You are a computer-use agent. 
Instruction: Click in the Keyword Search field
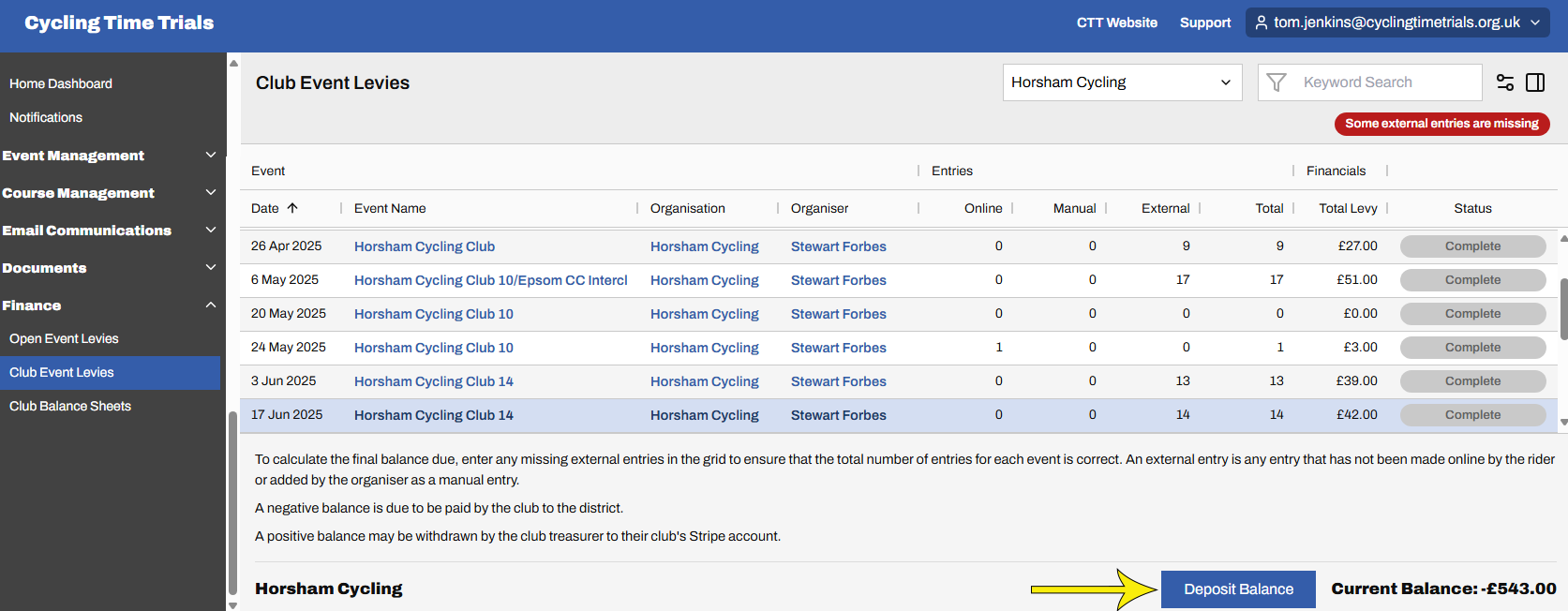[x=1387, y=82]
